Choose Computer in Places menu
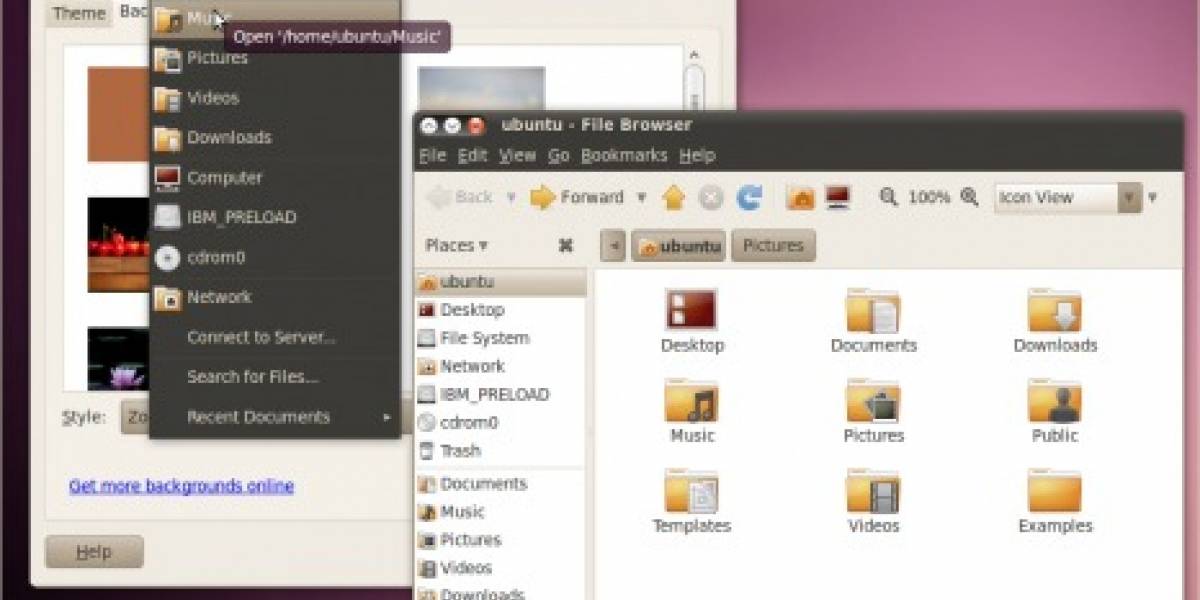 pos(275,177)
